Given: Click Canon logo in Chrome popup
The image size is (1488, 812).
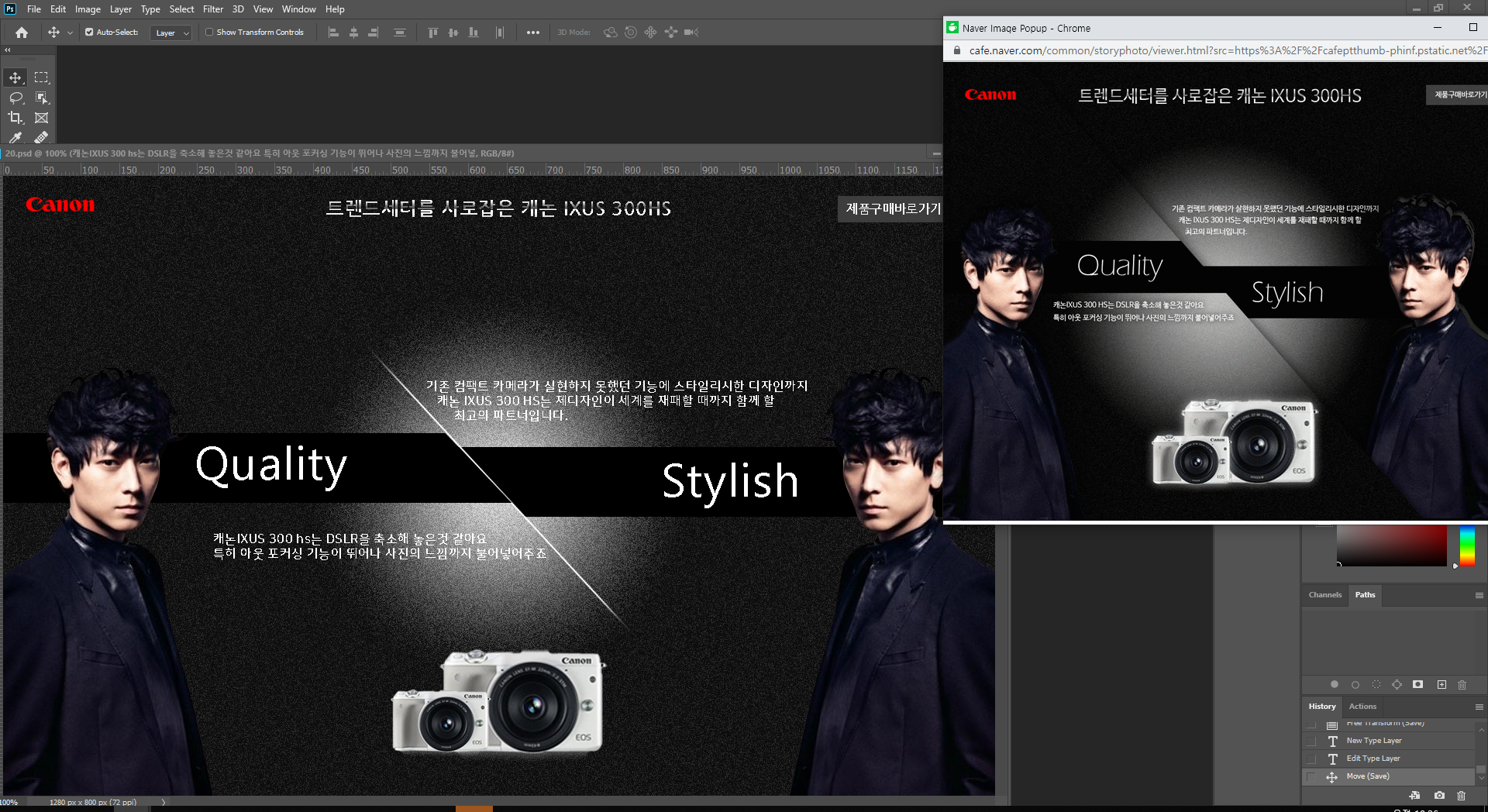Looking at the screenshot, I should pyautogui.click(x=990, y=95).
